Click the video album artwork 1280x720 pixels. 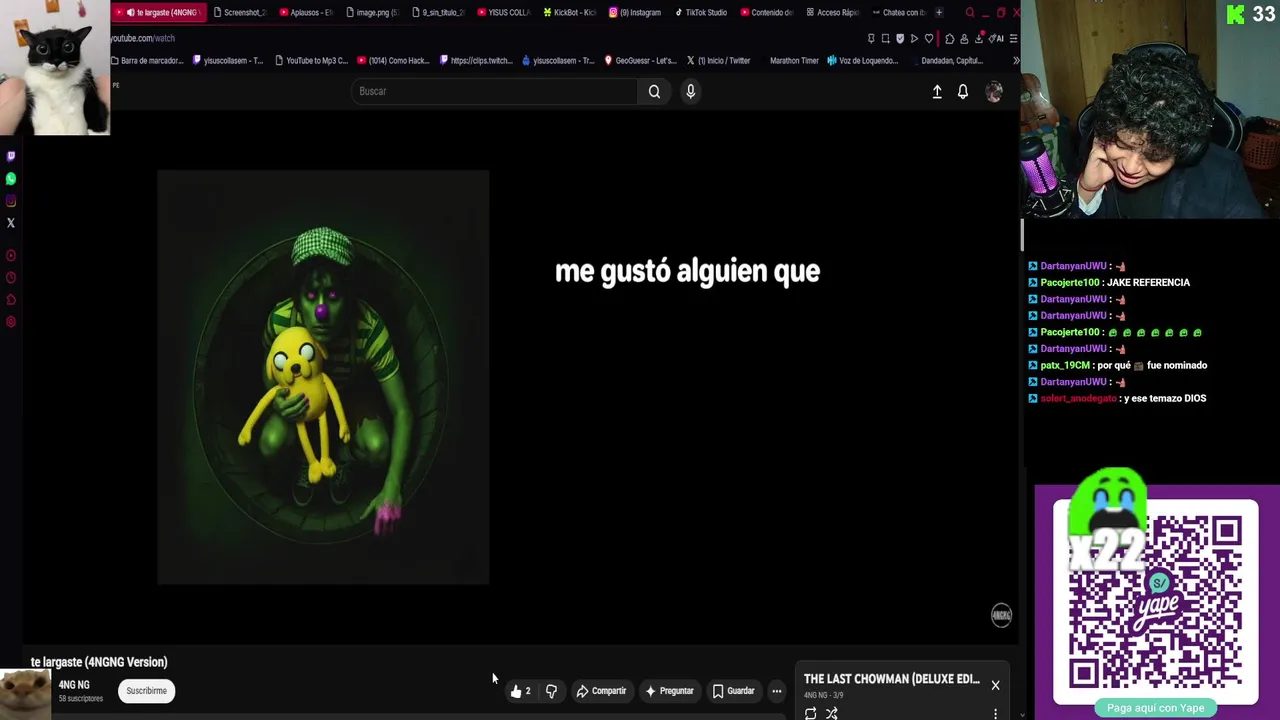click(x=323, y=377)
